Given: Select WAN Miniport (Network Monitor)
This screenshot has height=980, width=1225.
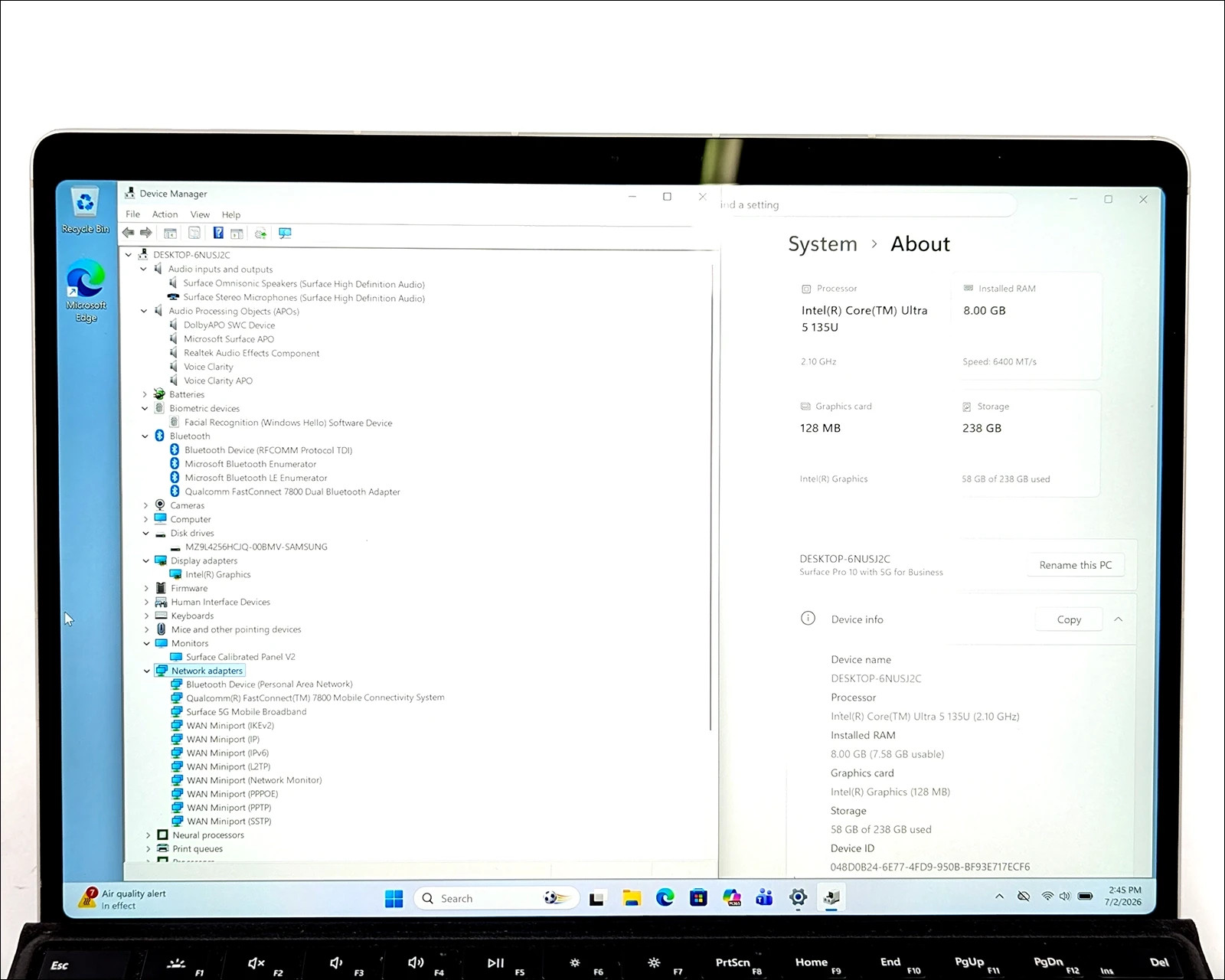Looking at the screenshot, I should pyautogui.click(x=254, y=780).
